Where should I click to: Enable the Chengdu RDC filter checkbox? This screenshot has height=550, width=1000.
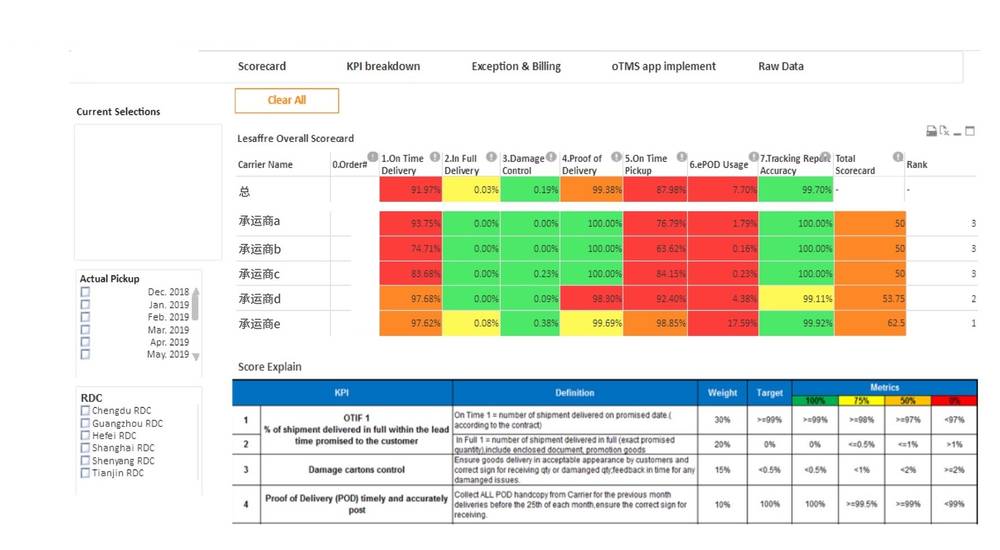(85, 411)
